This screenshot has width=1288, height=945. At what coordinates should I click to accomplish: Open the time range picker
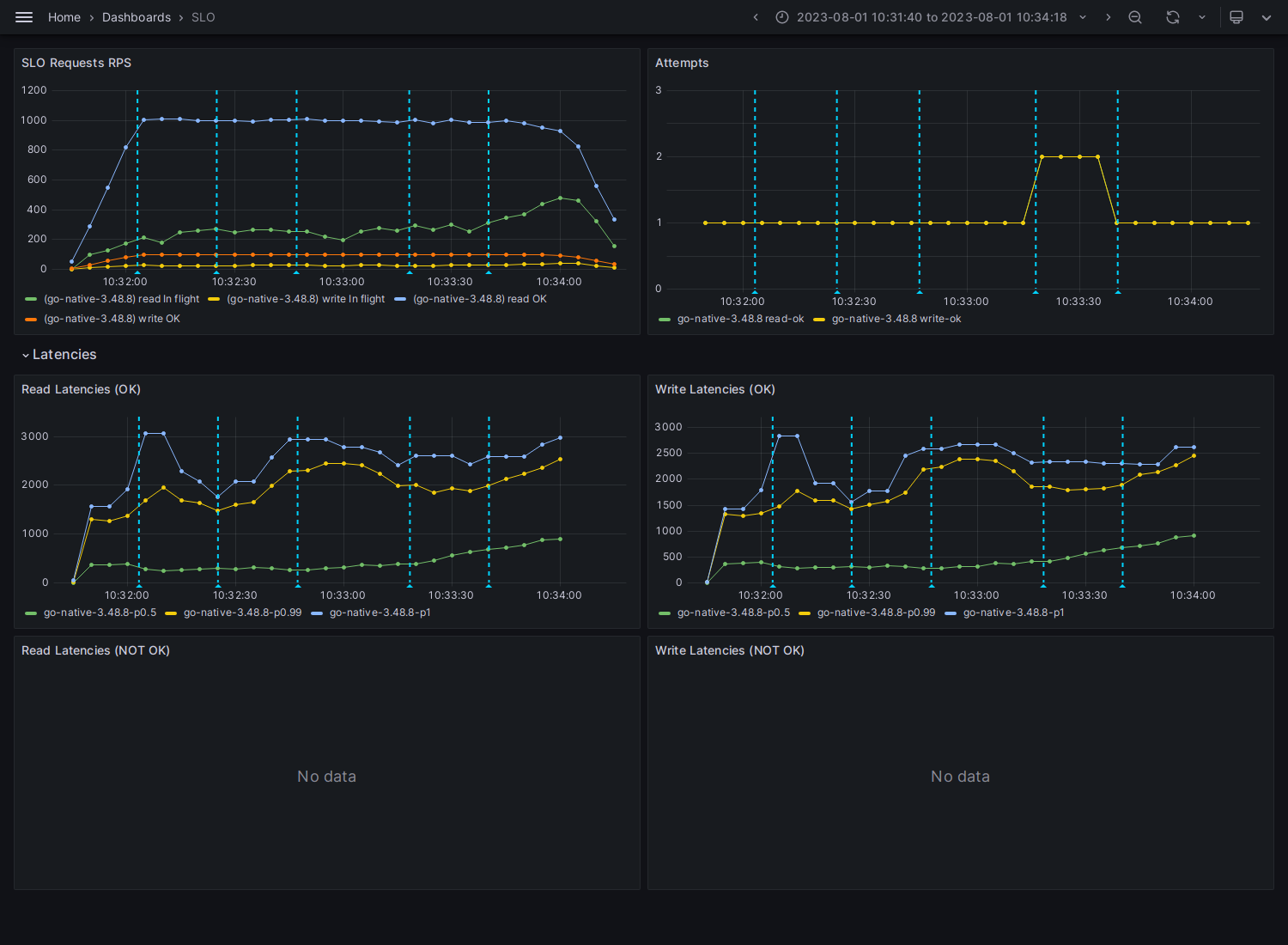(932, 17)
